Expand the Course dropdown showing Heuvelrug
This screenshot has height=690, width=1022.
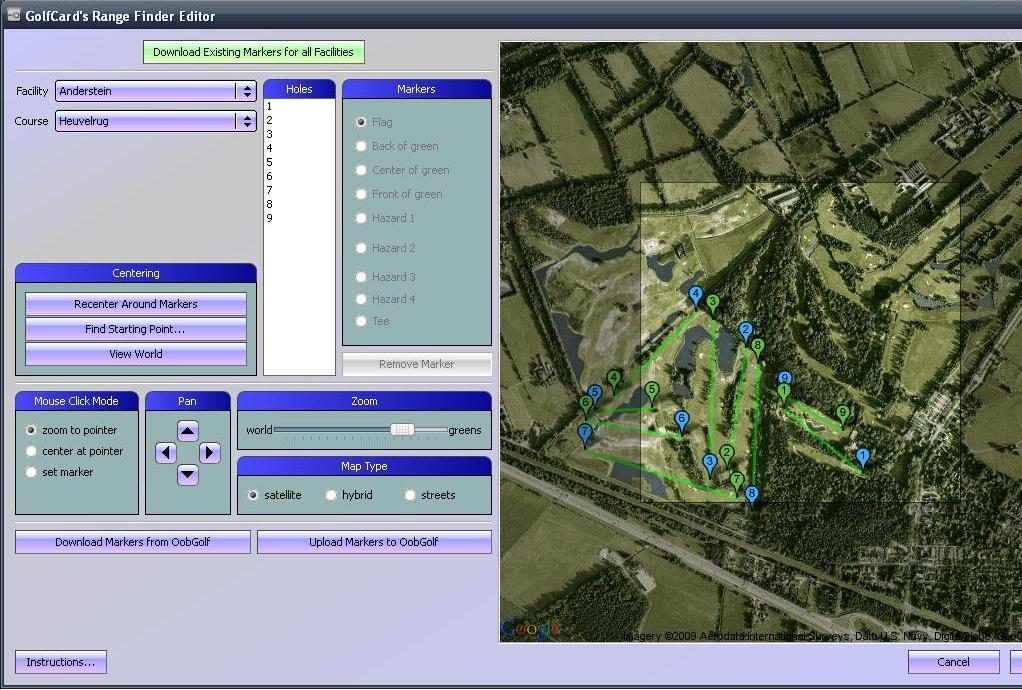click(156, 121)
